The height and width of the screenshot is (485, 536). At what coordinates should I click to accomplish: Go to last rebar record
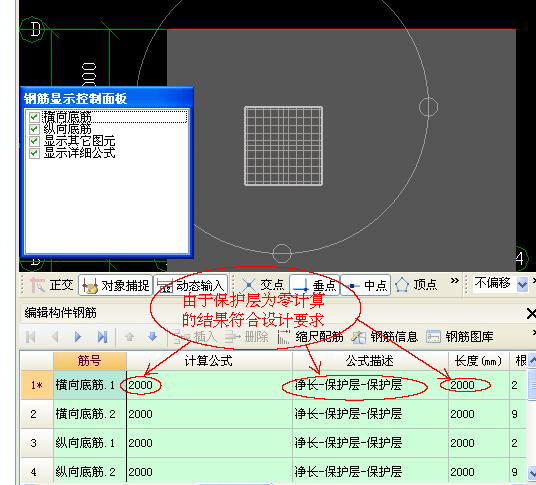(102, 337)
